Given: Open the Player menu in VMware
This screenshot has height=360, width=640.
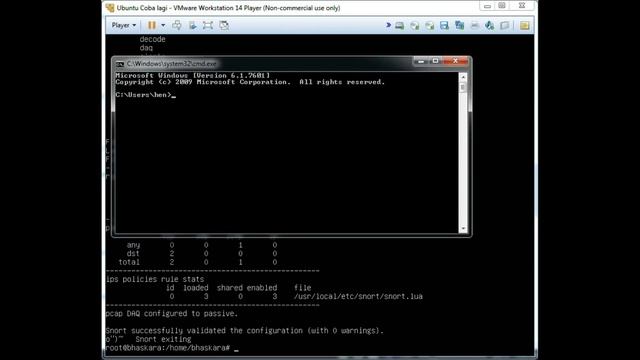Looking at the screenshot, I should click(124, 25).
